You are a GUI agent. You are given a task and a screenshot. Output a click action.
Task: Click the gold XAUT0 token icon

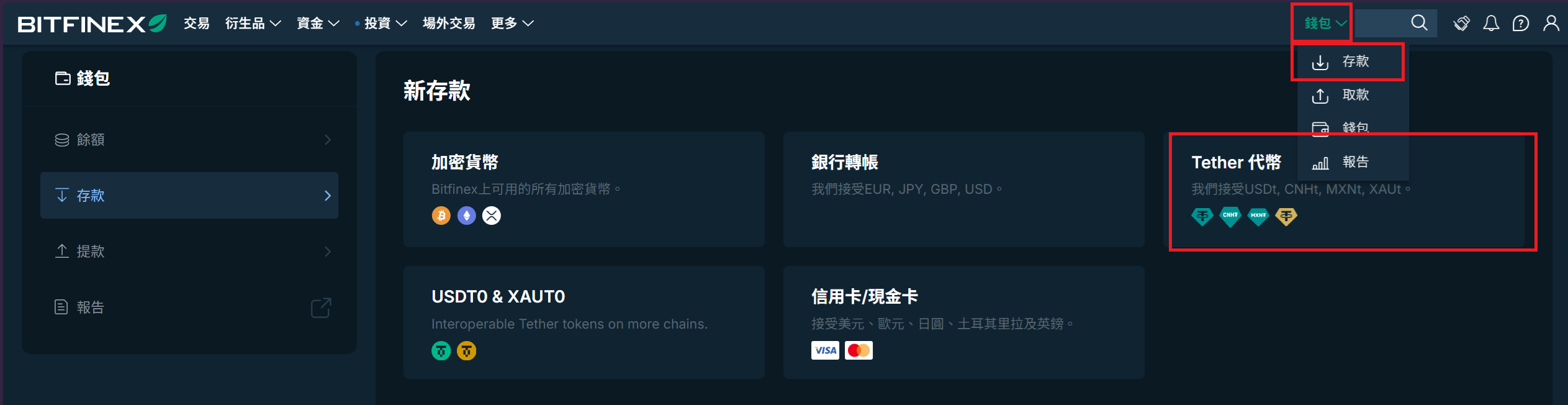pyautogui.click(x=467, y=351)
